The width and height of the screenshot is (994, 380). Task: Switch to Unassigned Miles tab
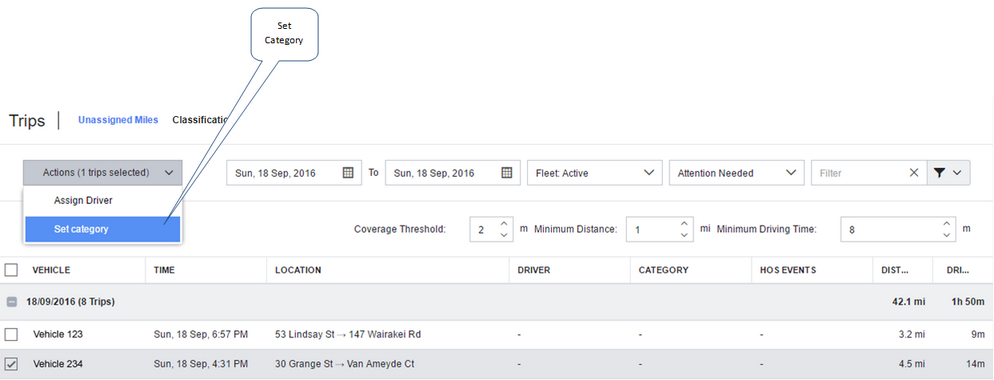[118, 120]
